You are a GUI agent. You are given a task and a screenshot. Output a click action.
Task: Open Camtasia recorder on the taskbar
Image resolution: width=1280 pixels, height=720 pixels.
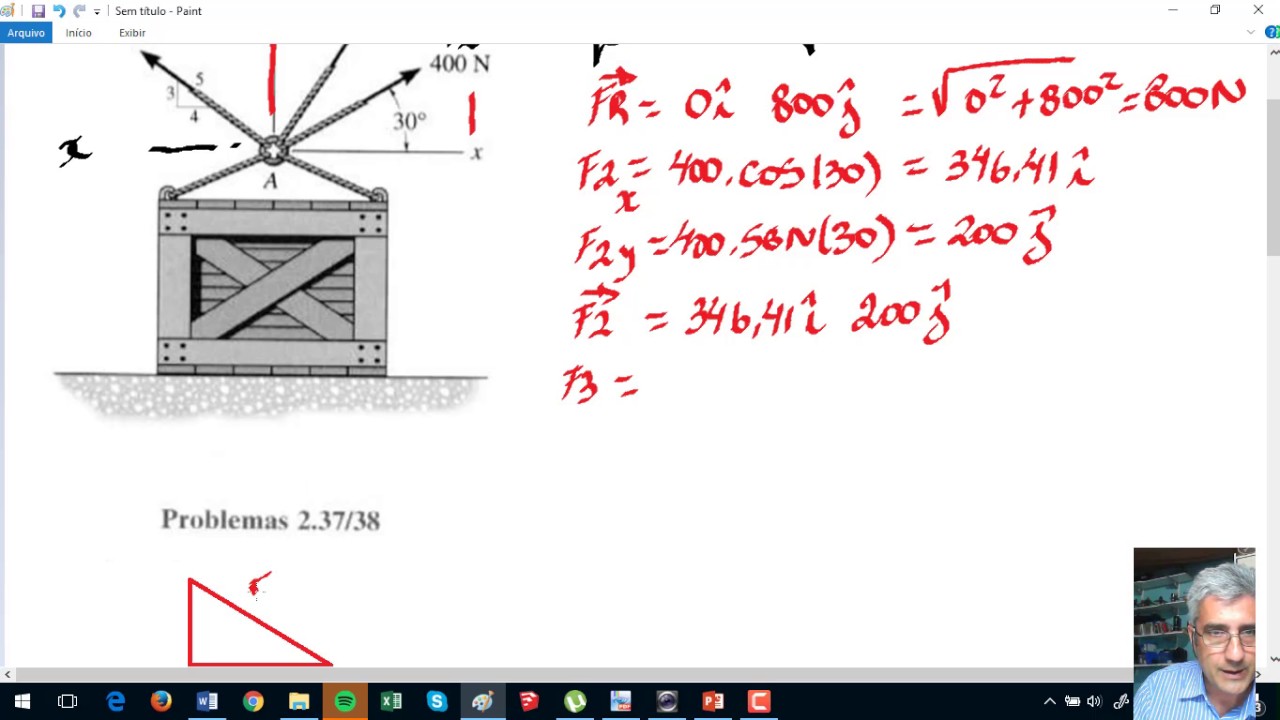pos(759,701)
